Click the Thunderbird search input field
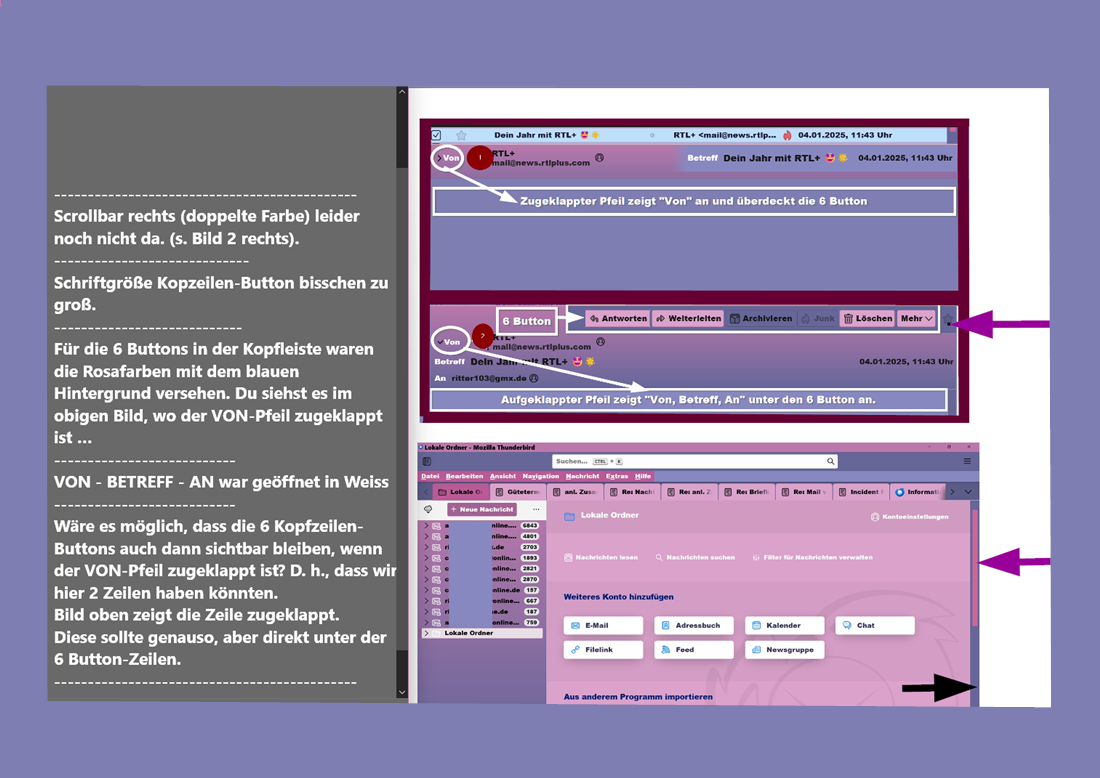Viewport: 1100px width, 778px height. (x=695, y=462)
